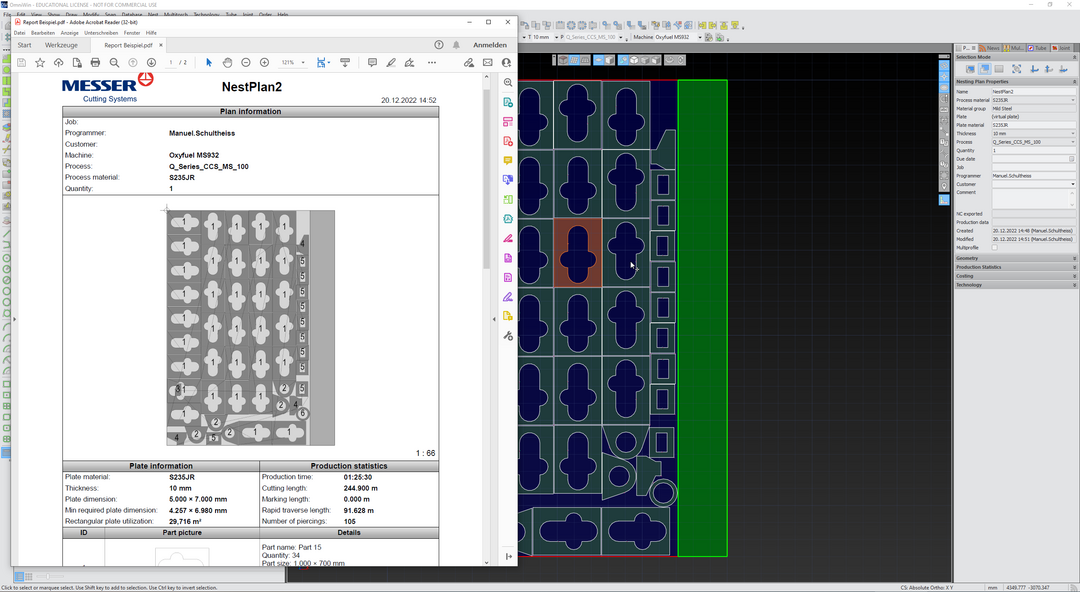Image resolution: width=1080 pixels, height=592 pixels.
Task: Switch to Acrobat's Start tab
Action: point(24,45)
